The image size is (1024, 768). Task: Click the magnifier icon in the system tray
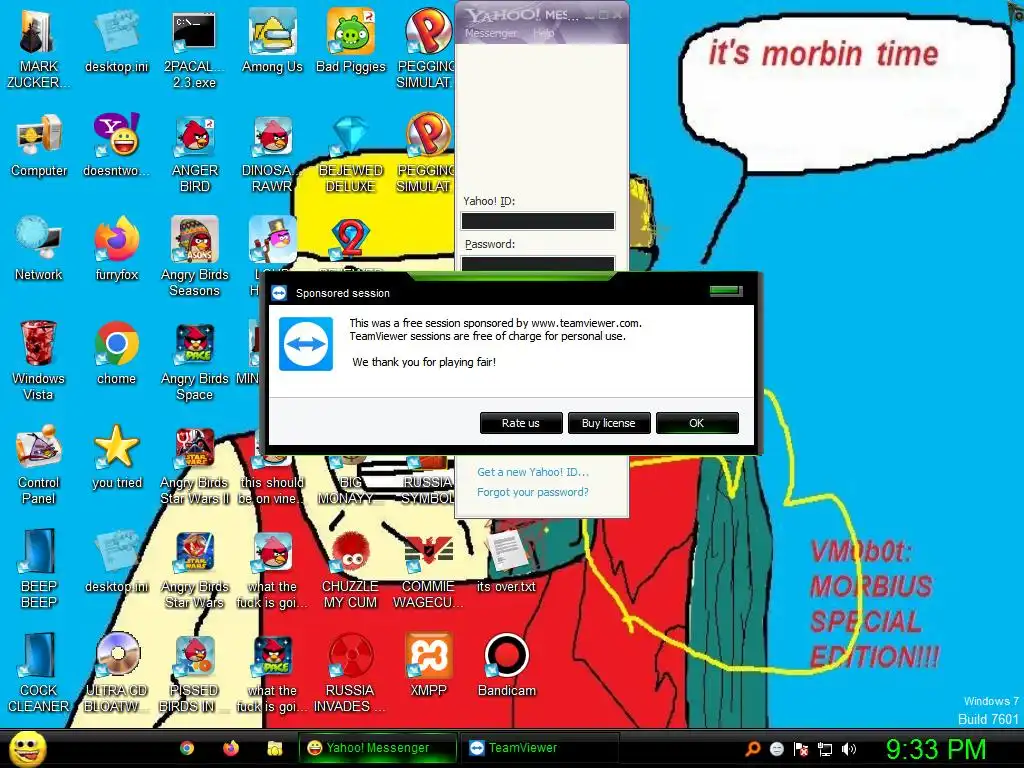(752, 748)
